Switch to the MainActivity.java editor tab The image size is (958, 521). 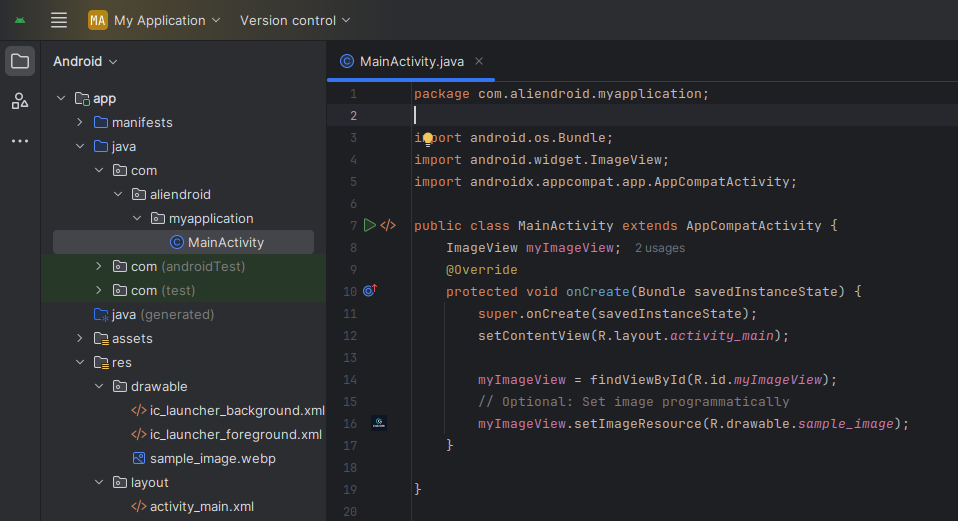[x=411, y=61]
